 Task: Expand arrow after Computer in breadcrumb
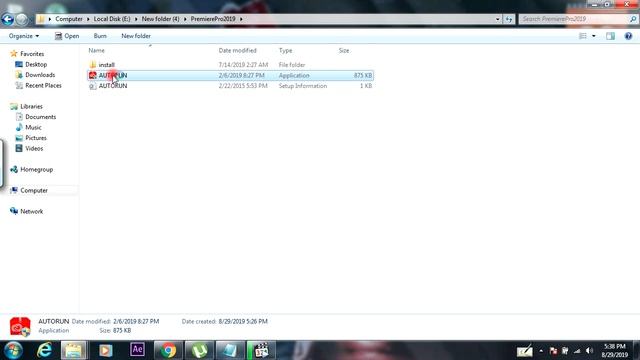click(88, 19)
